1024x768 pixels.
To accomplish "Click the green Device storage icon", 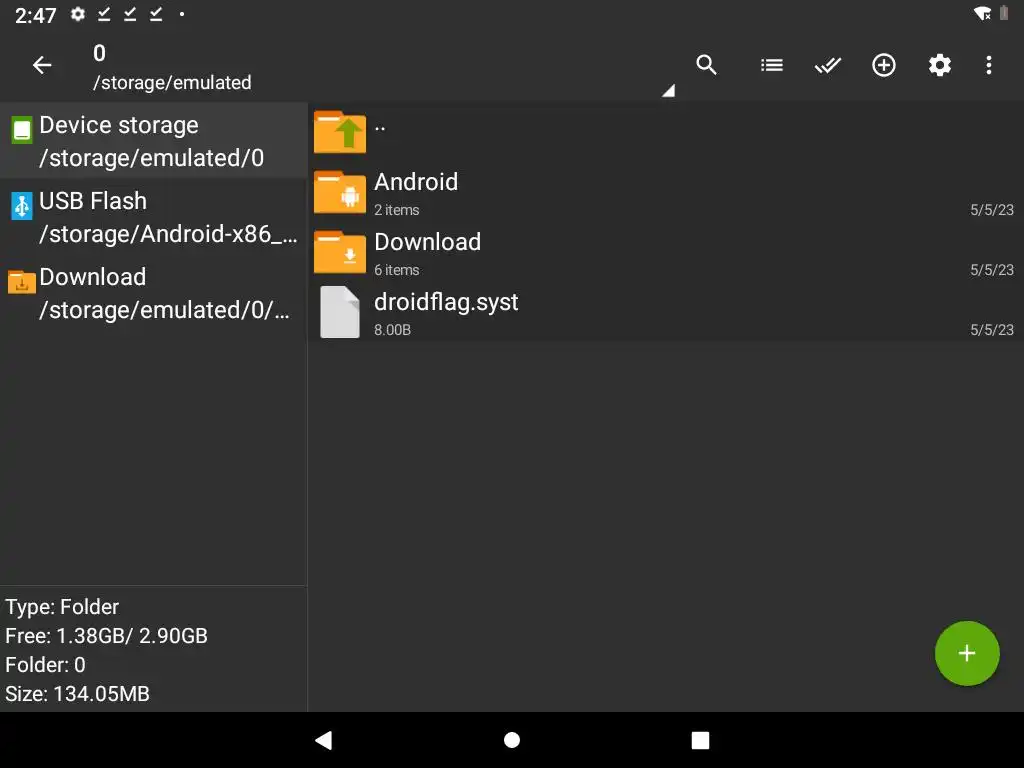I will tap(22, 129).
